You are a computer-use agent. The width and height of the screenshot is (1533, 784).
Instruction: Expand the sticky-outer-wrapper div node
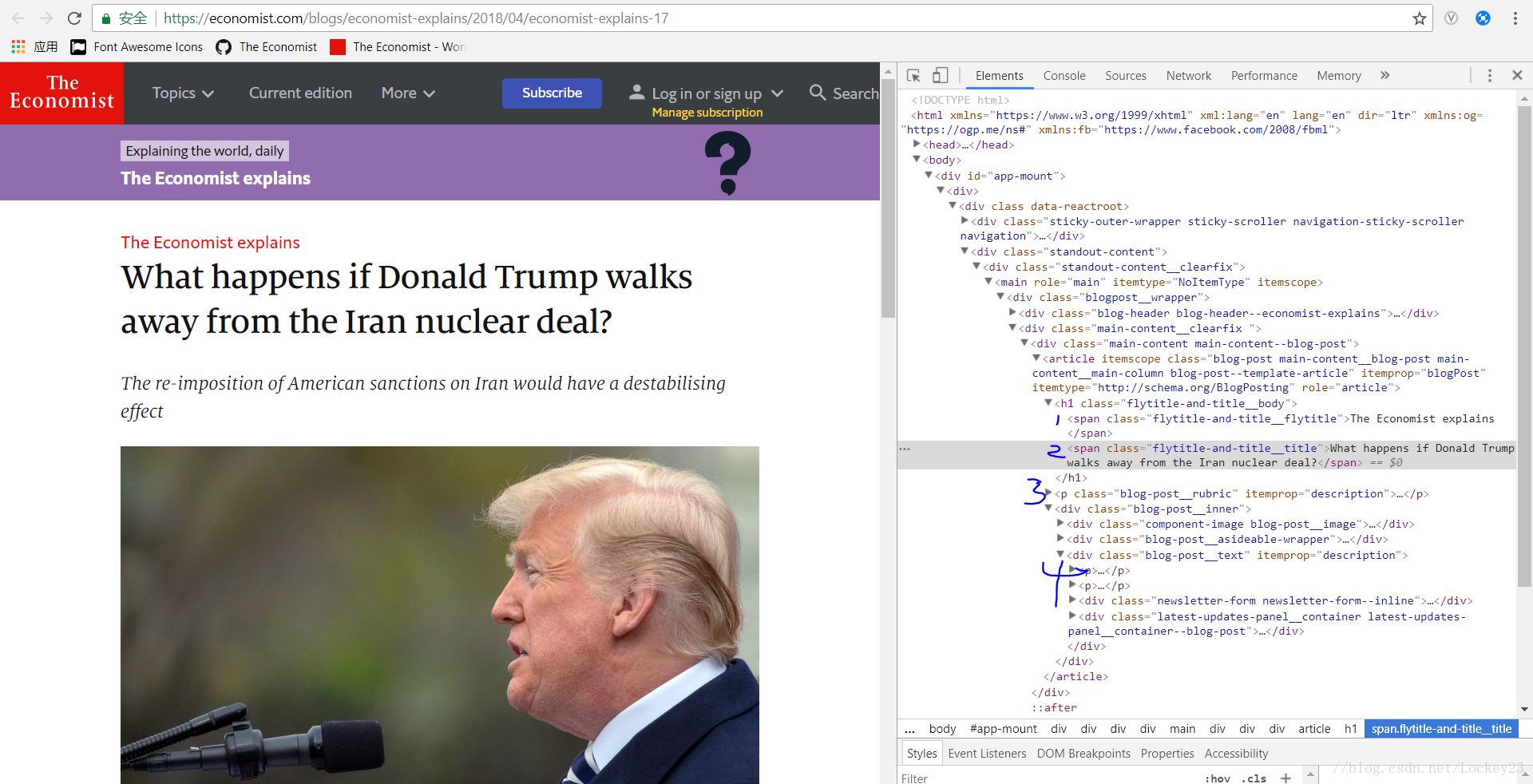[x=965, y=221]
